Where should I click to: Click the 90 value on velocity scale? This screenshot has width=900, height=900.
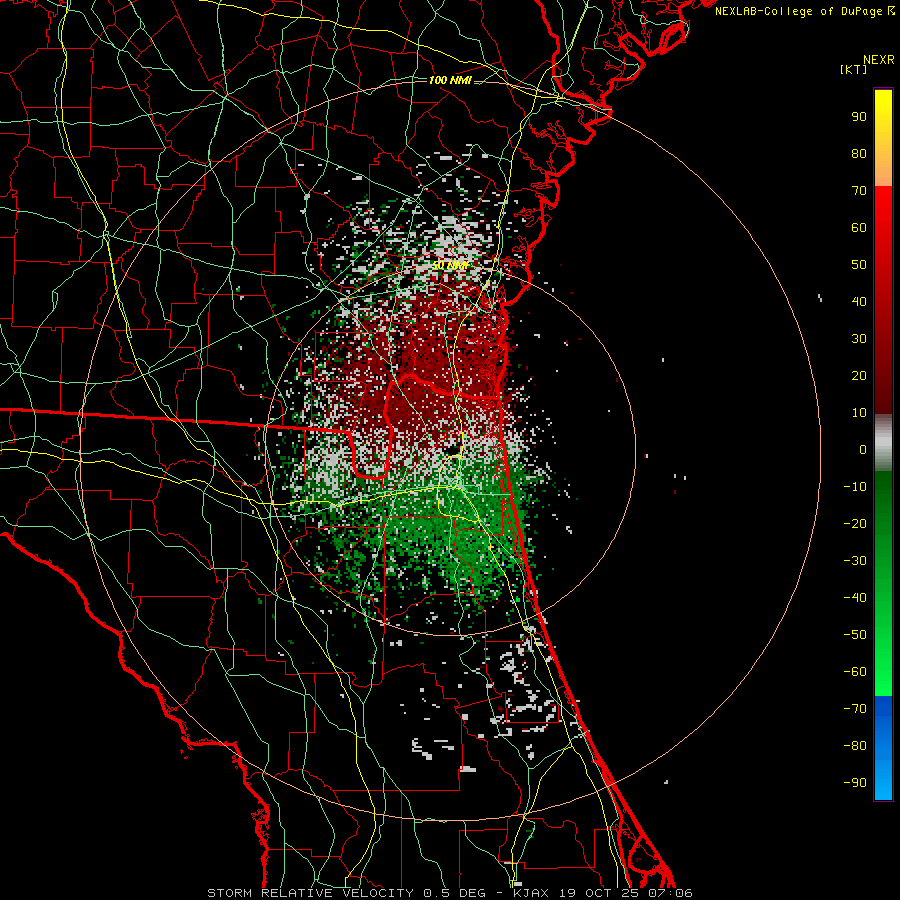pyautogui.click(x=859, y=117)
